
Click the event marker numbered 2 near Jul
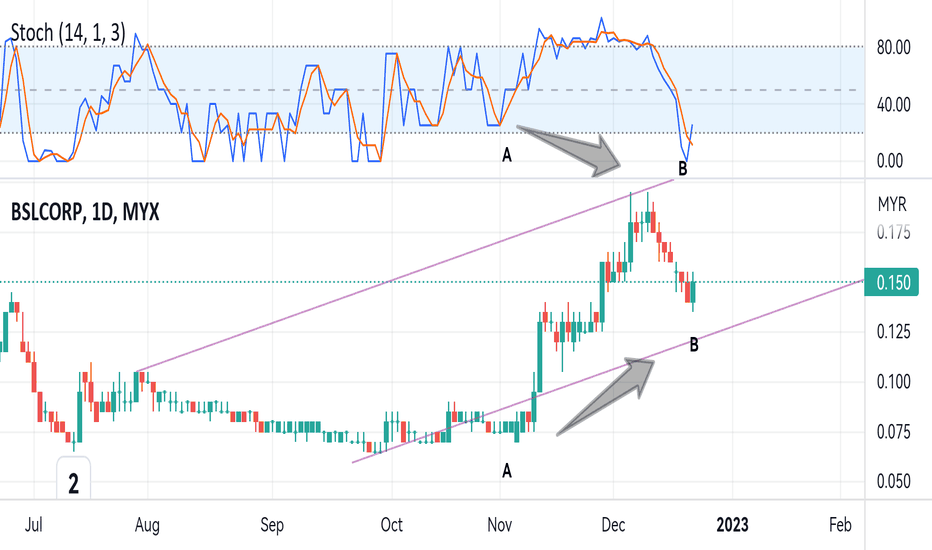click(74, 479)
